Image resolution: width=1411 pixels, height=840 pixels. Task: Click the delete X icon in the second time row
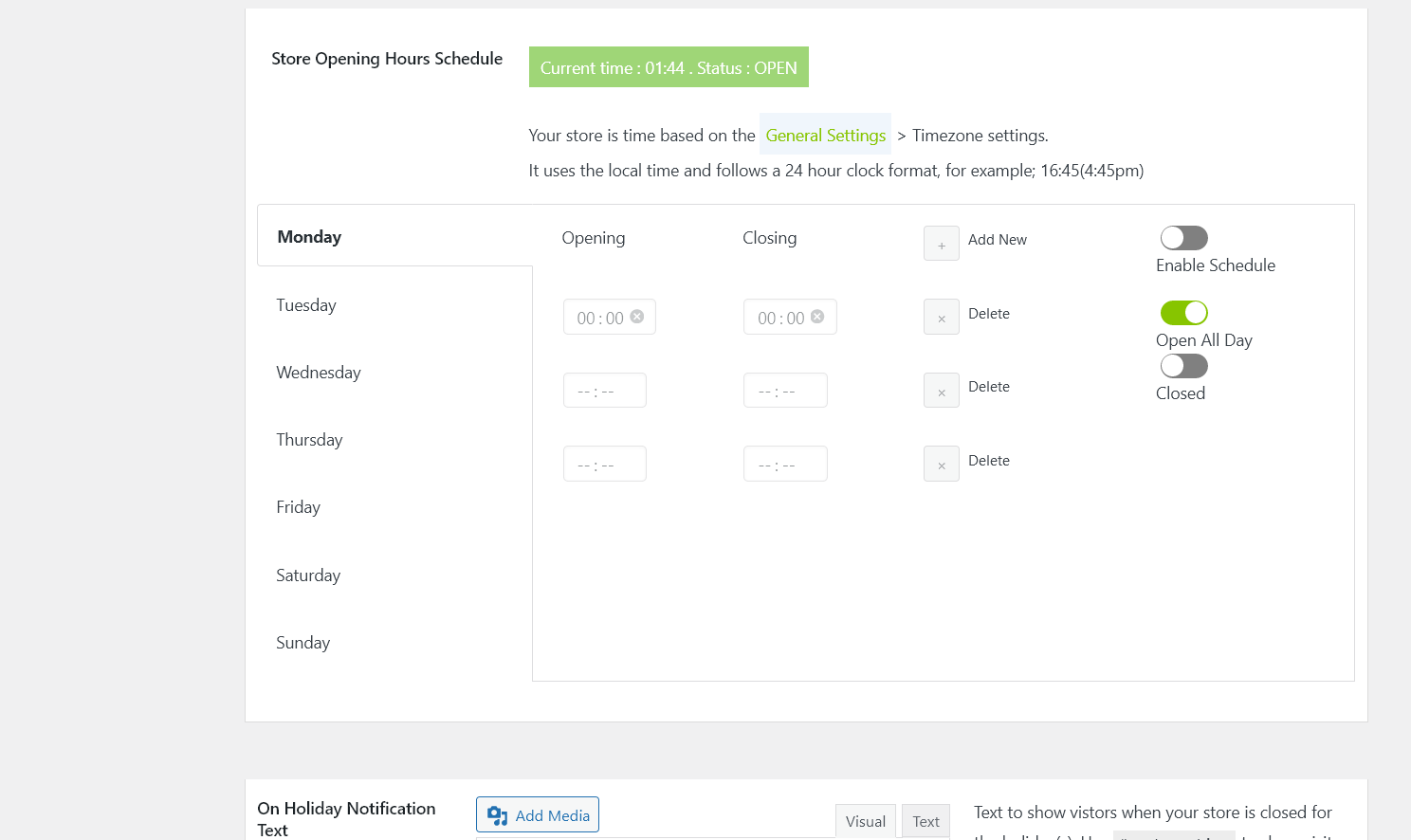(x=942, y=391)
